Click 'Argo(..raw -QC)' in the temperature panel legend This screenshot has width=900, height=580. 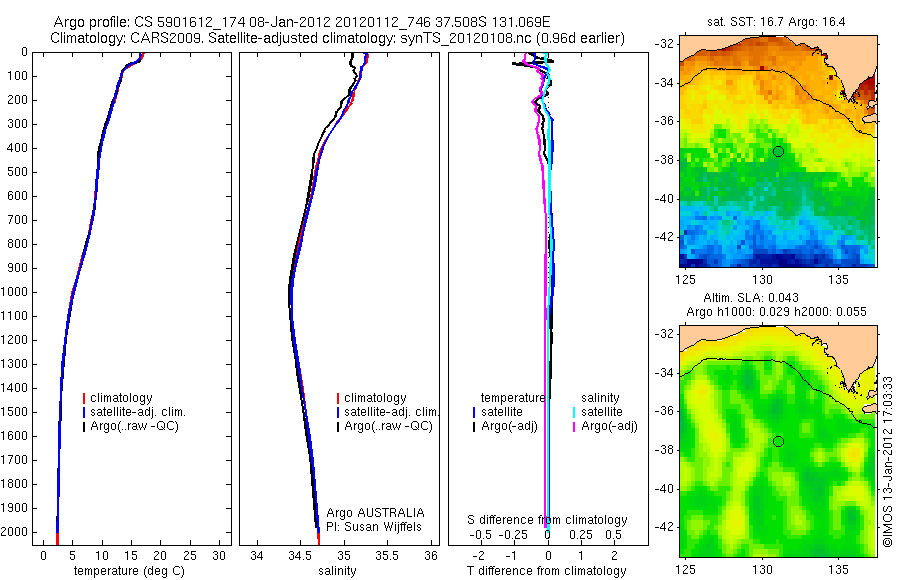pos(134,426)
